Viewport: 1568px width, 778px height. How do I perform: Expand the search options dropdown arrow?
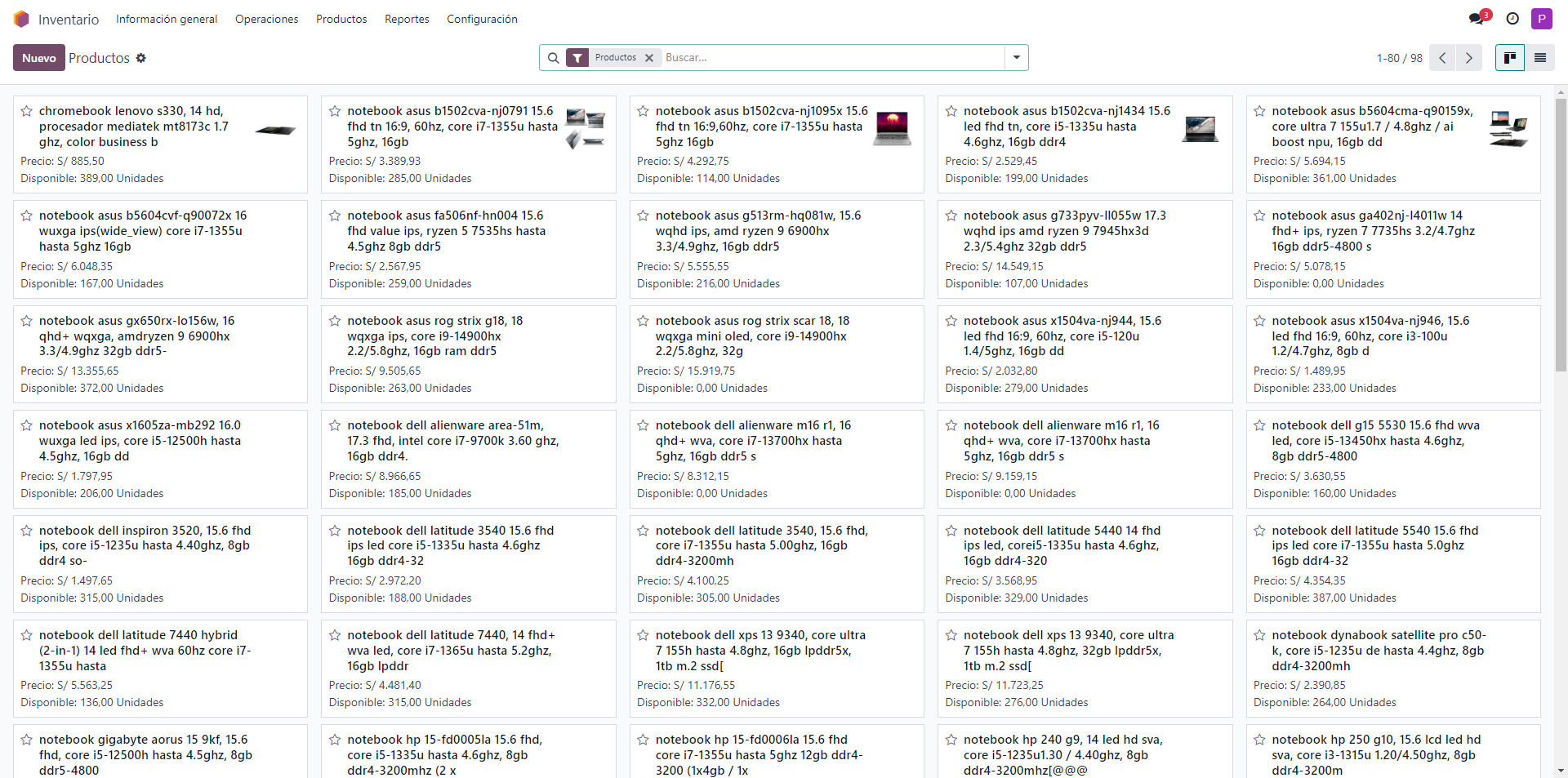point(1016,58)
